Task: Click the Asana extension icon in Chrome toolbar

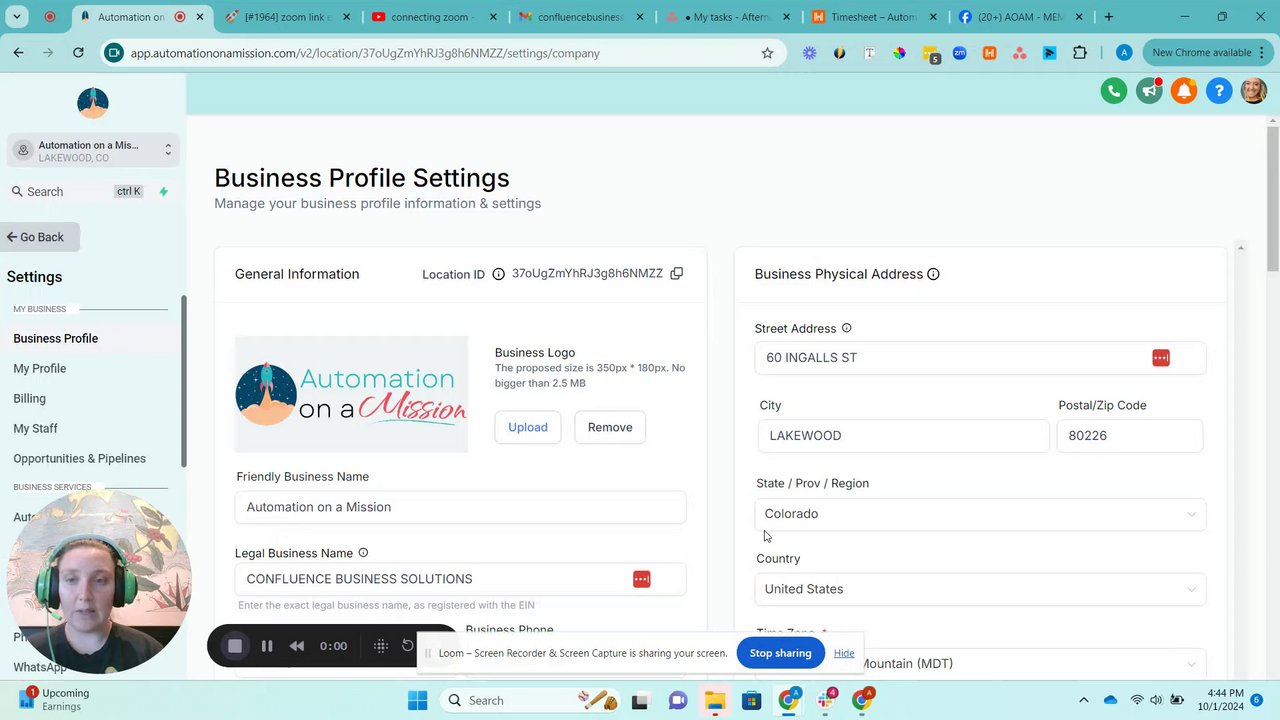Action: 1019,53
